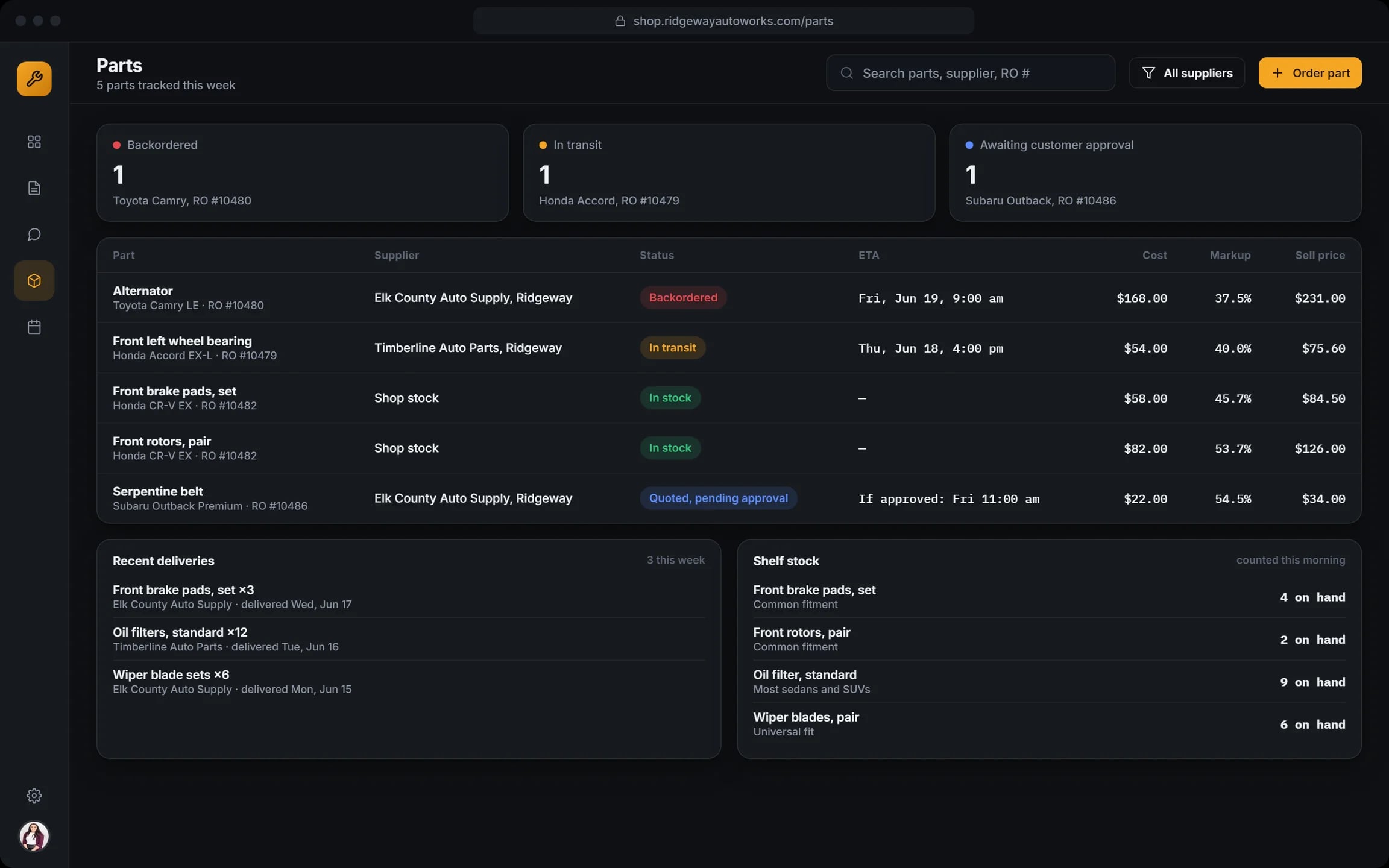
Task: Select Wiper blades, pair shelf stock item
Action: 1049,725
